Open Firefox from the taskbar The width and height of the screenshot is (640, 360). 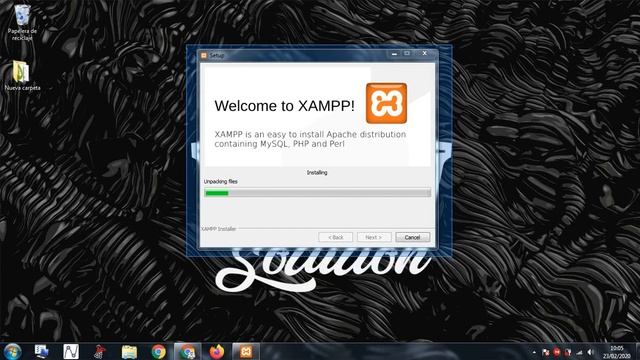click(217, 351)
